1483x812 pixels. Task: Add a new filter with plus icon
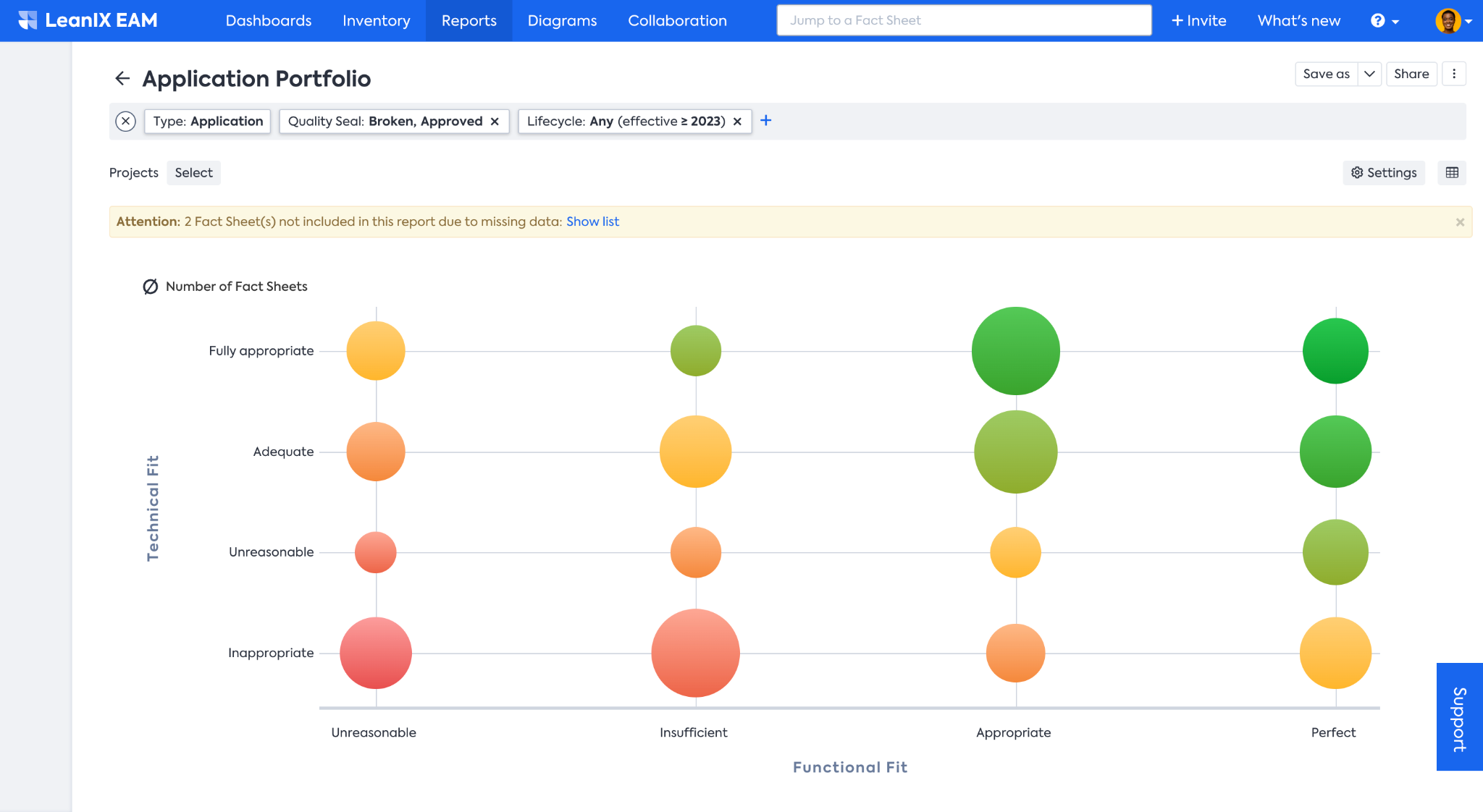[x=765, y=121]
